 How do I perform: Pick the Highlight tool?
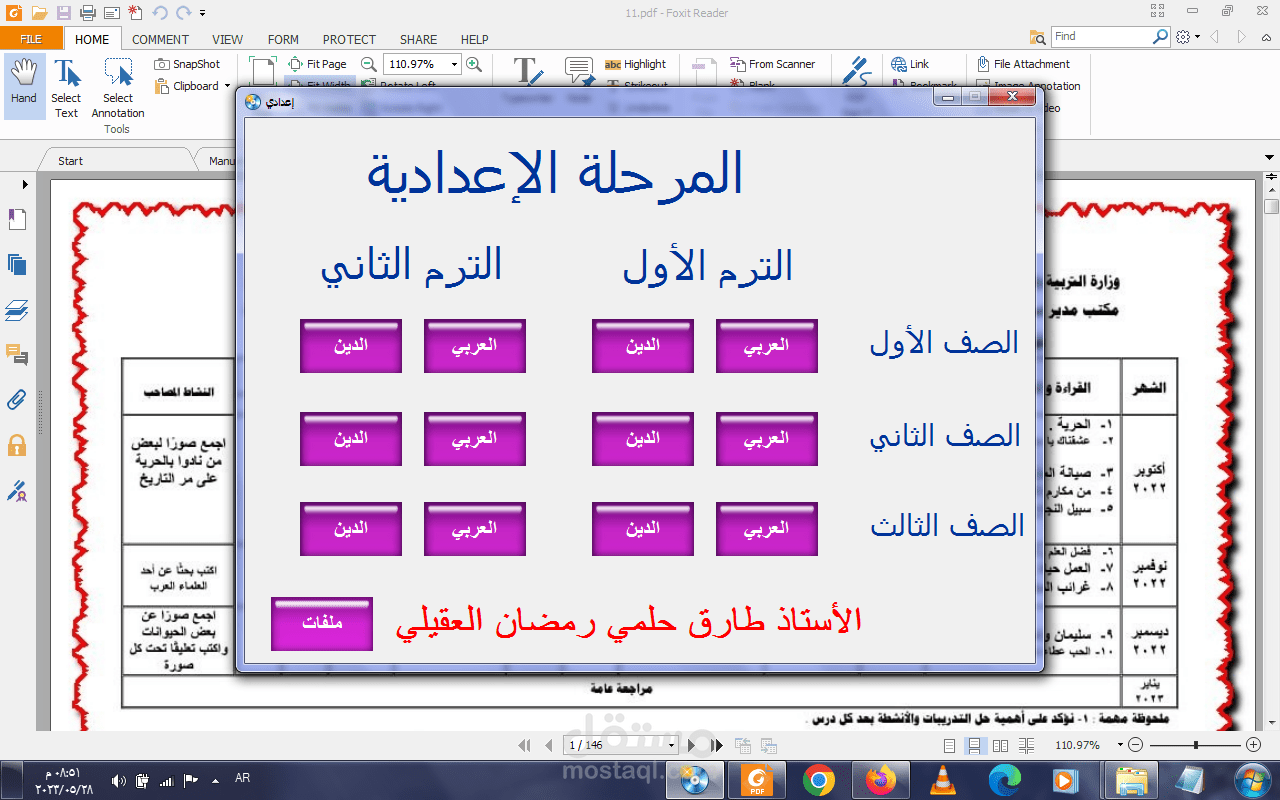[x=635, y=64]
